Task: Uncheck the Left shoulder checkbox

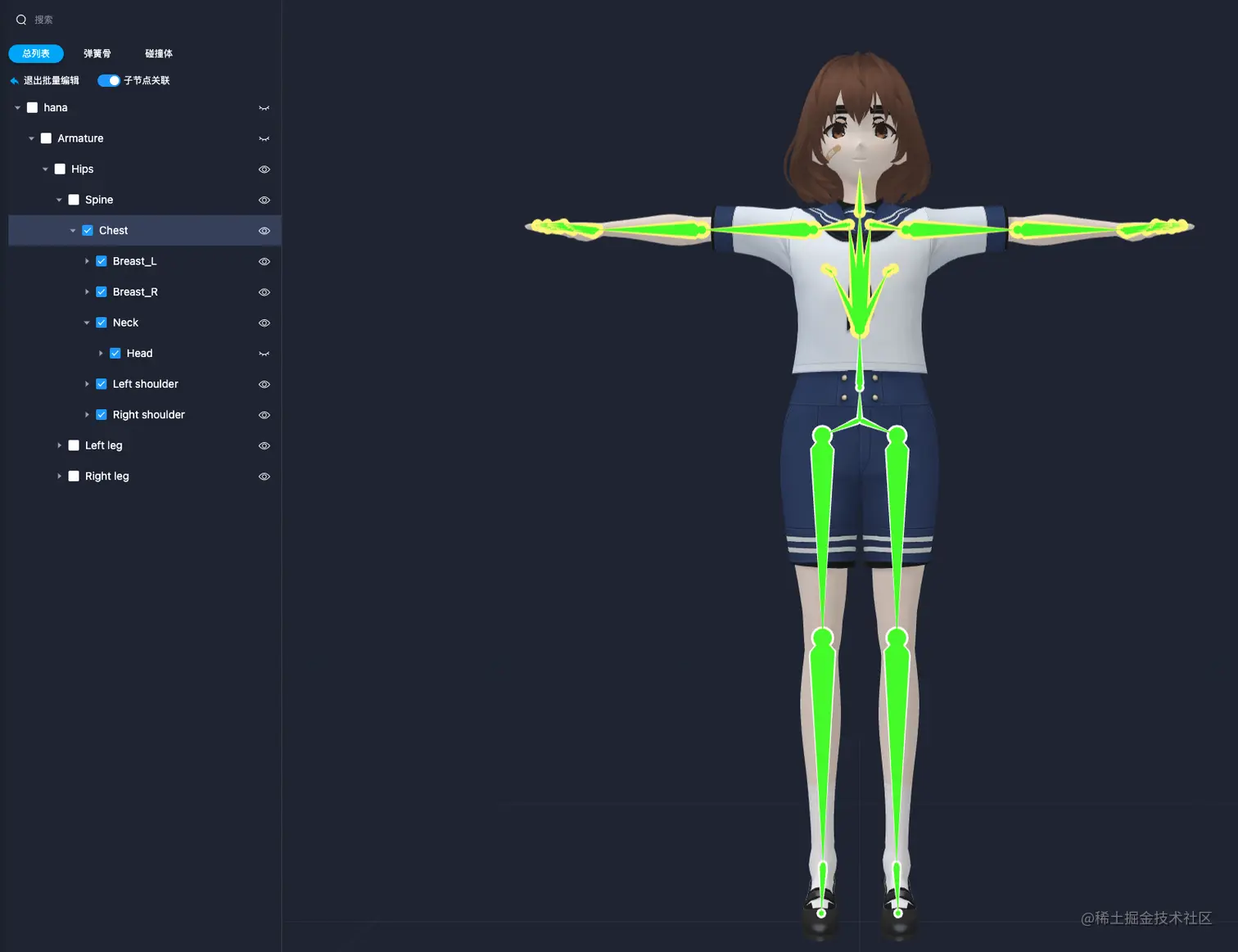Action: (102, 384)
